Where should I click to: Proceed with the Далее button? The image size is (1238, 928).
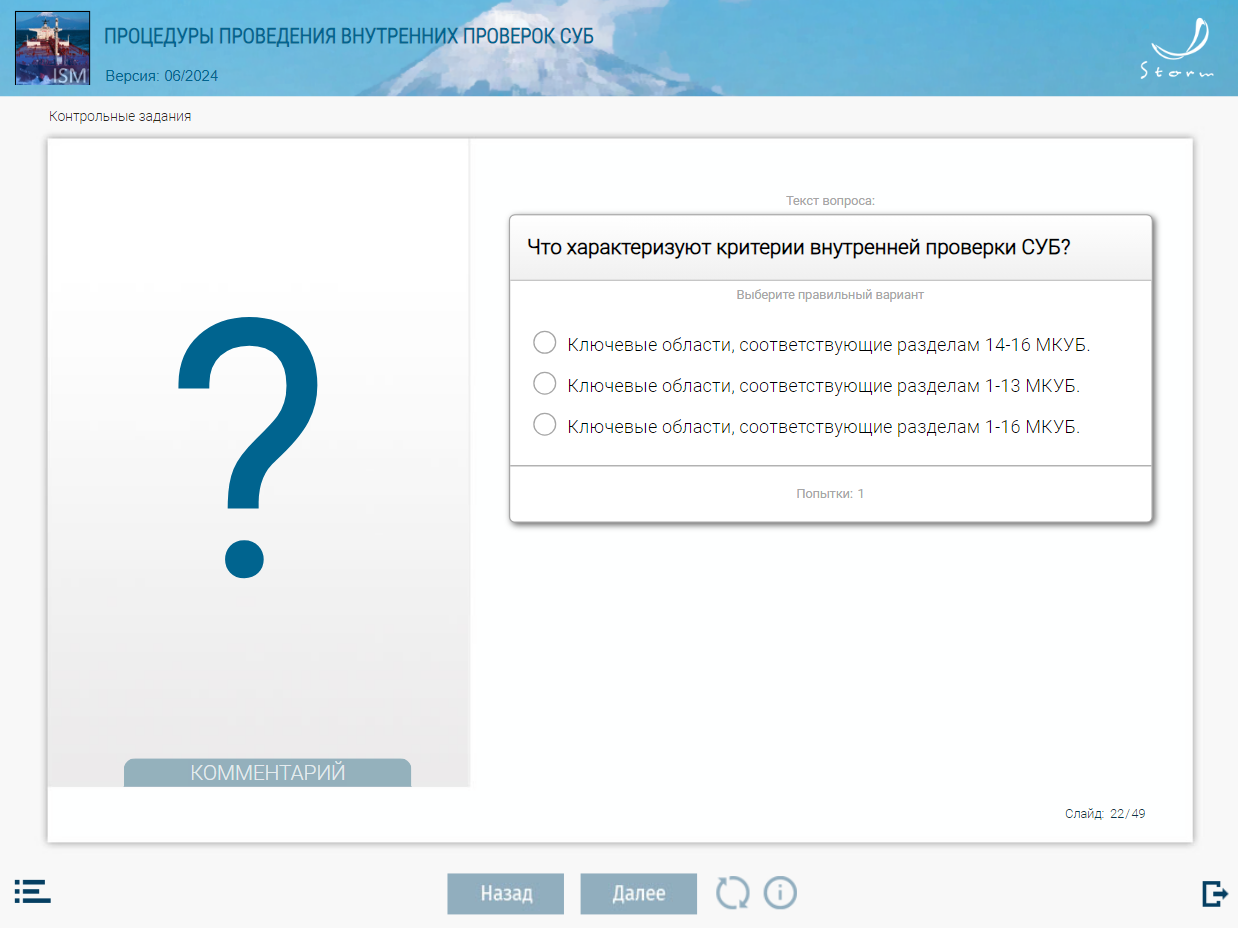coord(638,893)
